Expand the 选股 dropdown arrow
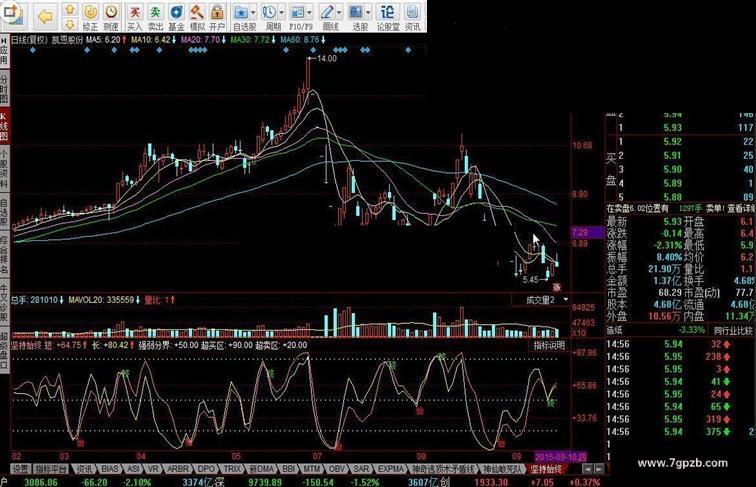Screen dimensions: 756x487 pos(368,12)
